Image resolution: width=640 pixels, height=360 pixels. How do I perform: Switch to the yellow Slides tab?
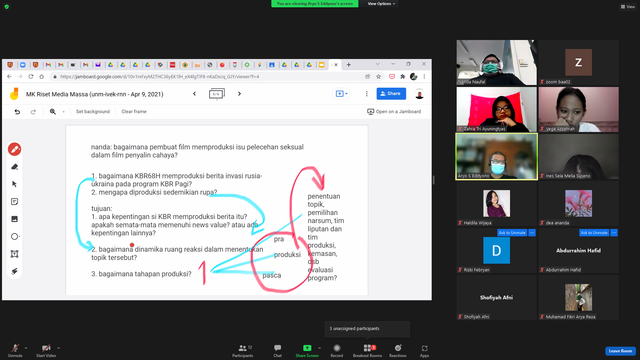click(x=322, y=64)
